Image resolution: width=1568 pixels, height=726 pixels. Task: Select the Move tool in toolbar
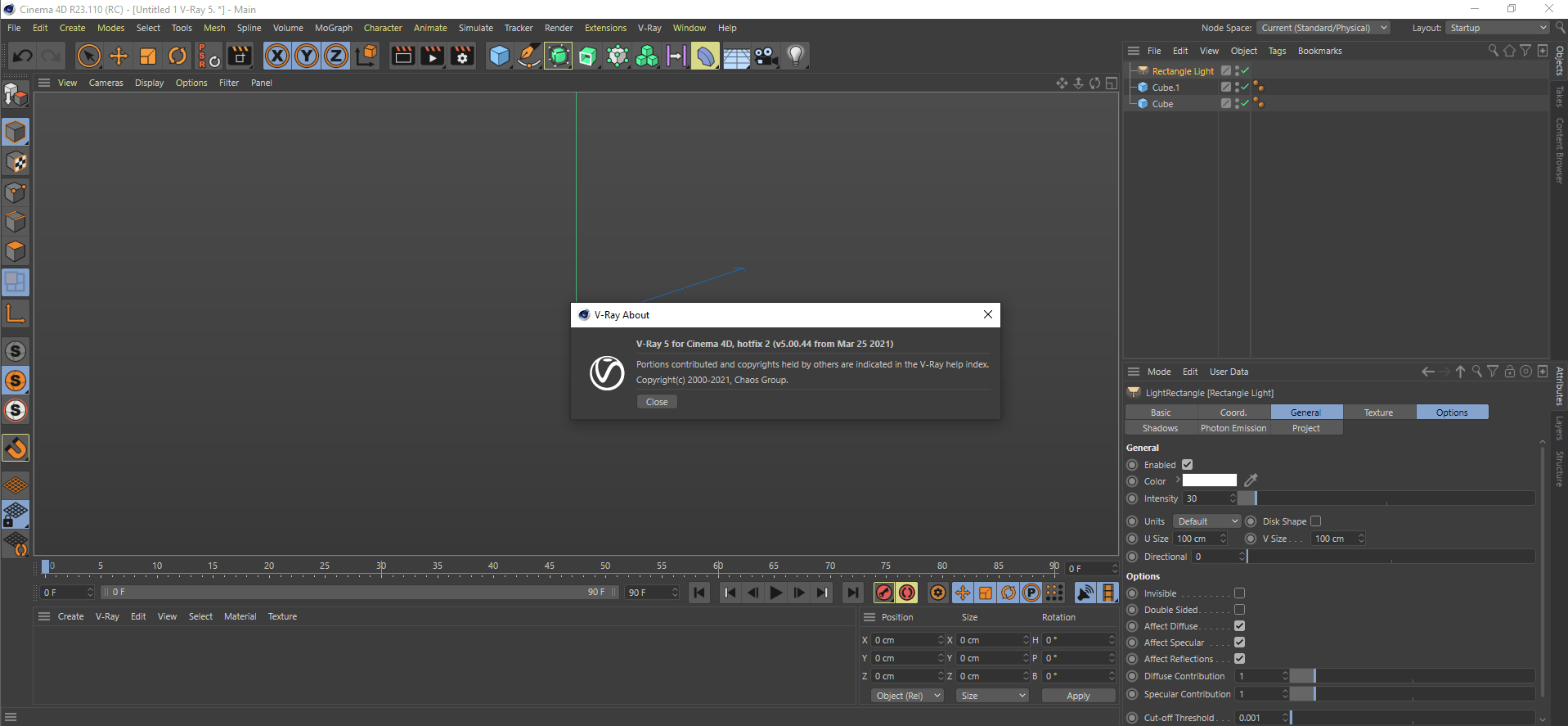coord(119,56)
